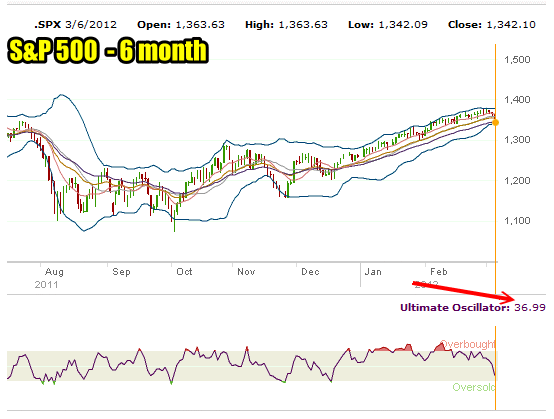
Task: Click the Nov month label on time axis
Action: 246,272
